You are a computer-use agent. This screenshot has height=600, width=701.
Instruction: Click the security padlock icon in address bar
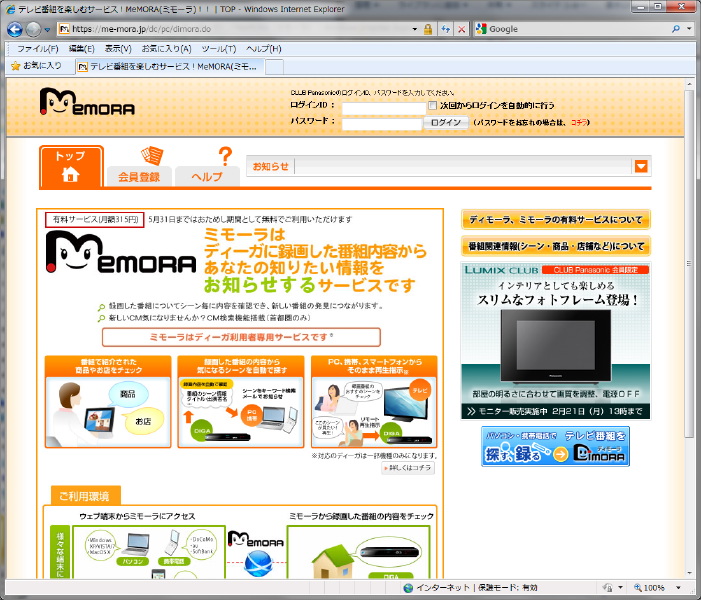427,29
